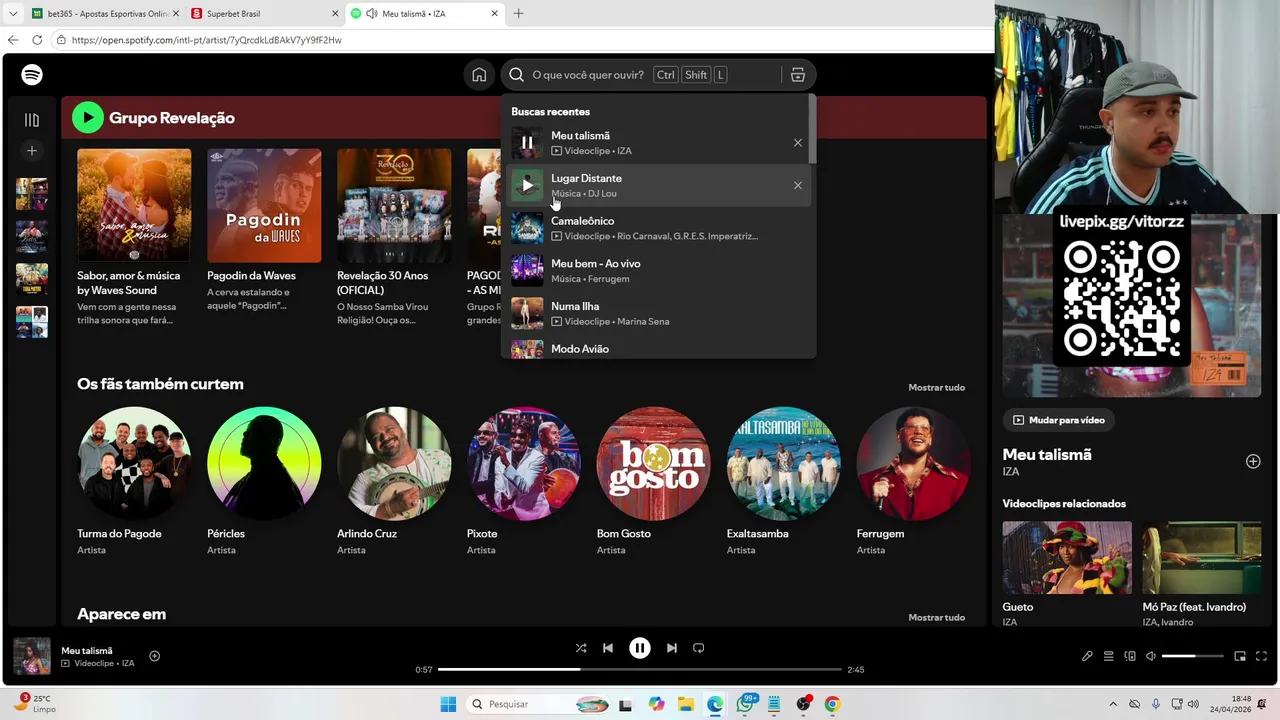This screenshot has width=1280, height=720.
Task: Open a new browser tab
Action: [518, 14]
